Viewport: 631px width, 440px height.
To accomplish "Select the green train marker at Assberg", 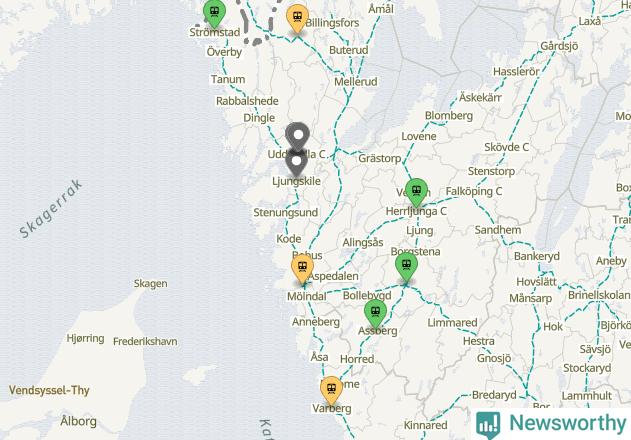I will click(x=375, y=314).
